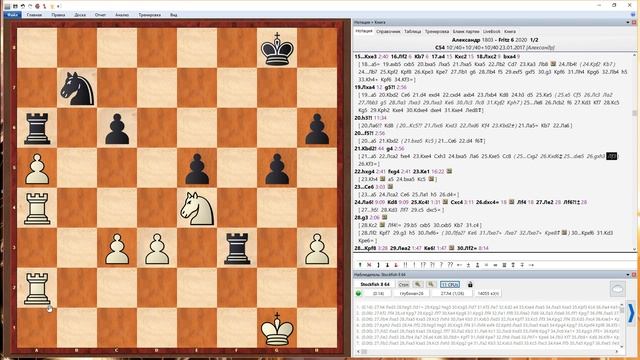
Task: Click the 27.h4 (1/26) current move field
Action: pos(452,293)
